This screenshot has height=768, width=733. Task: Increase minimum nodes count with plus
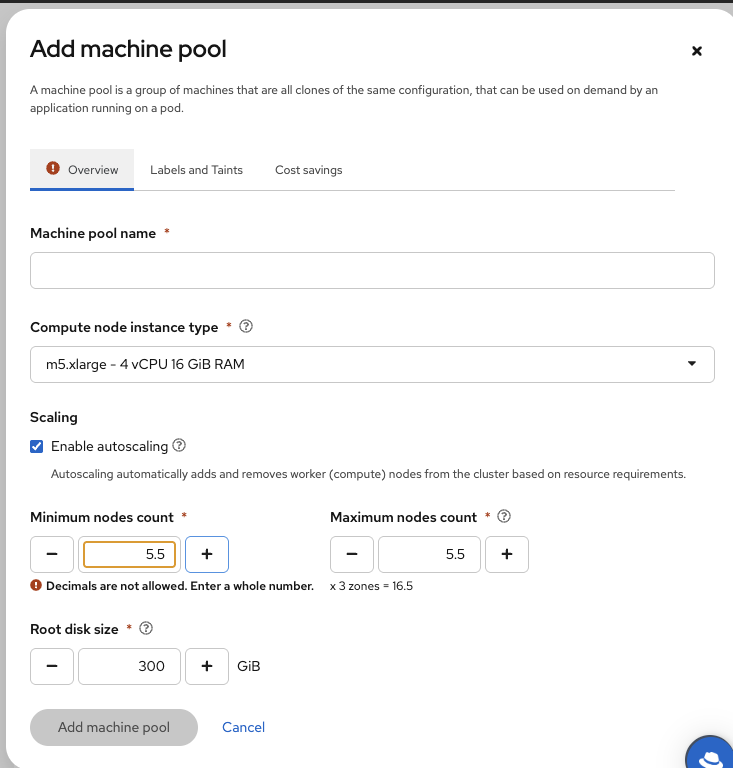click(207, 554)
